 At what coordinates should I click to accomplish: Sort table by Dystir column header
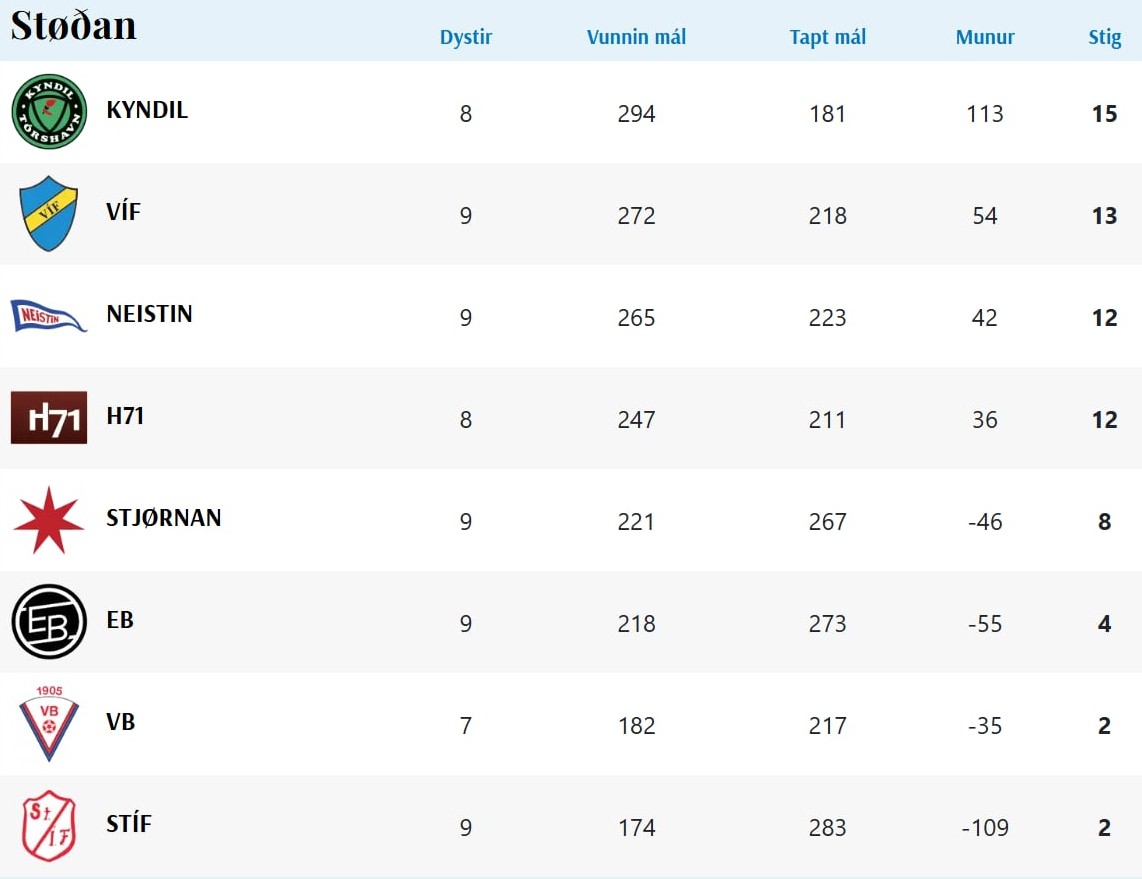[466, 38]
